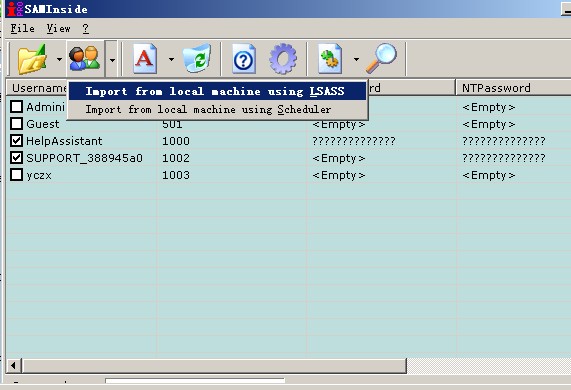The image size is (571, 390).
Task: Uncheck the SUPPORT_388945a0 checkbox
Action: click(16, 158)
